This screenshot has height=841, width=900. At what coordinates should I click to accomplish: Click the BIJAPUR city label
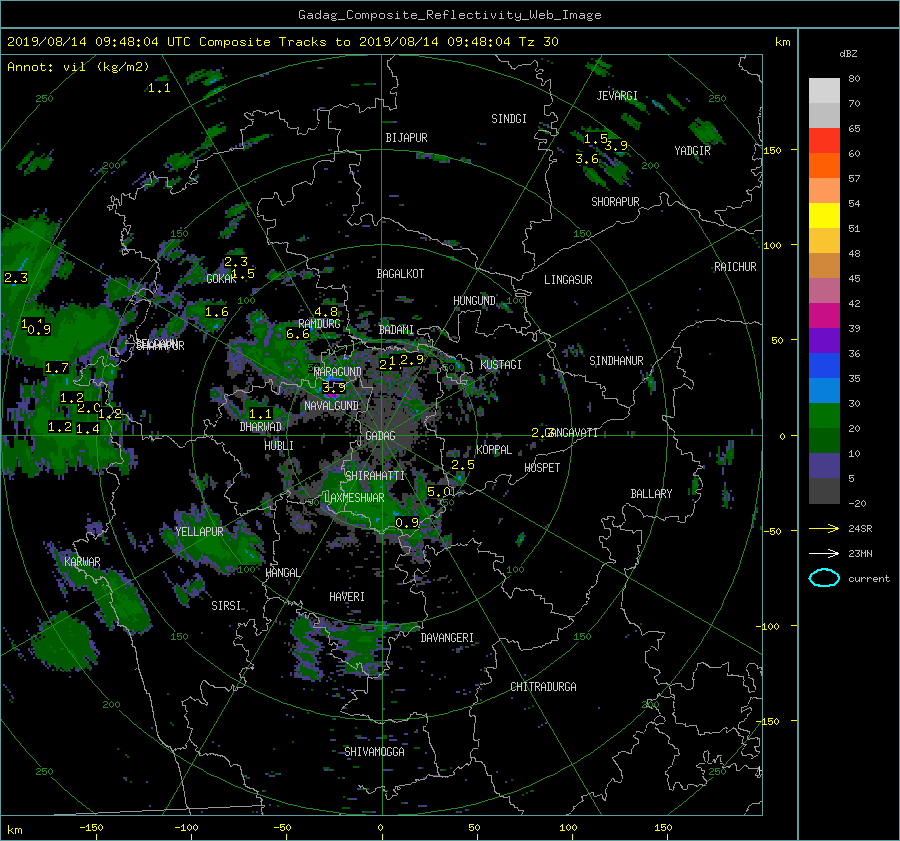(x=406, y=138)
